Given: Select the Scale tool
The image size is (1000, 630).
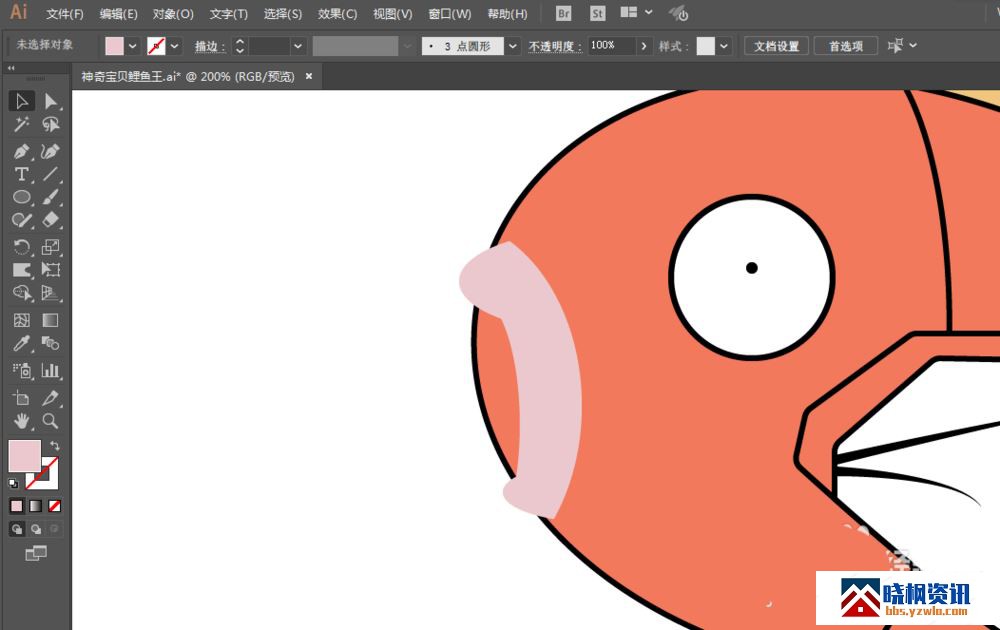Looking at the screenshot, I should (50, 247).
